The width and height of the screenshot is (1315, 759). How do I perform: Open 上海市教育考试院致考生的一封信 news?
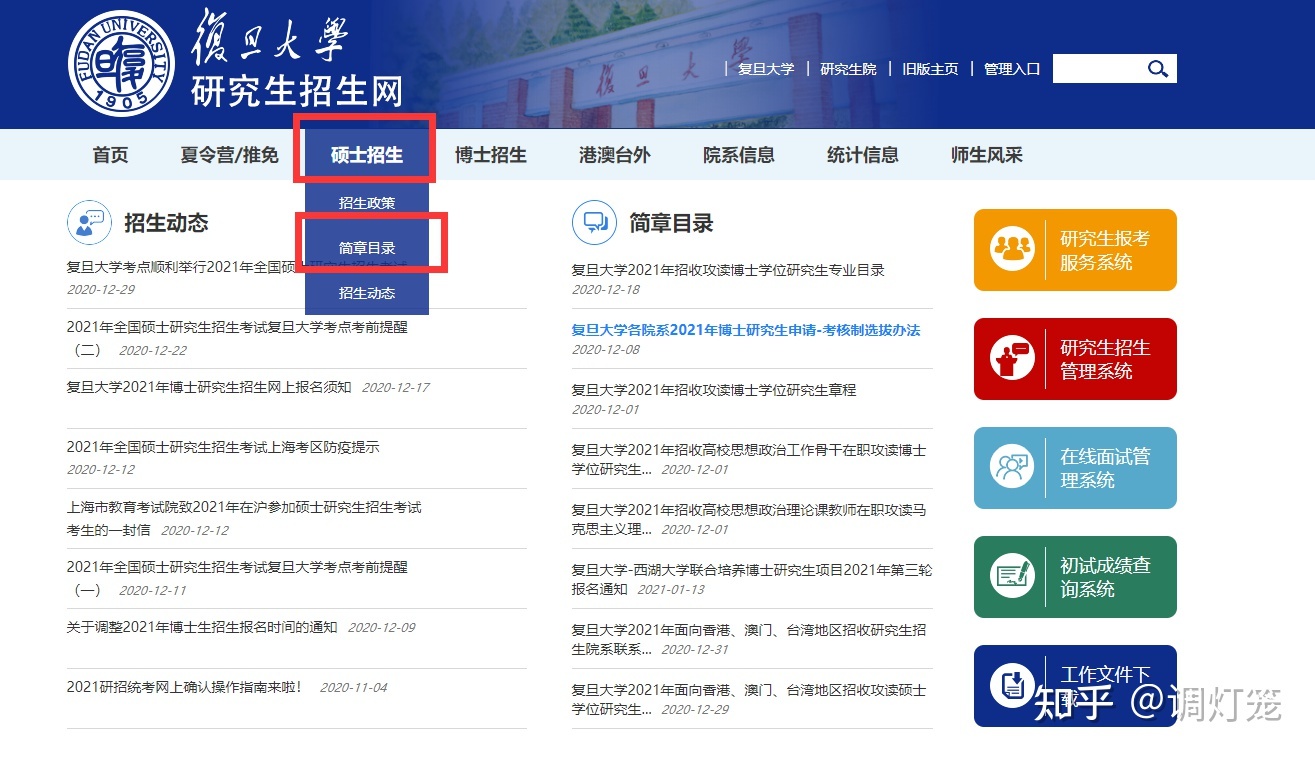(x=244, y=518)
